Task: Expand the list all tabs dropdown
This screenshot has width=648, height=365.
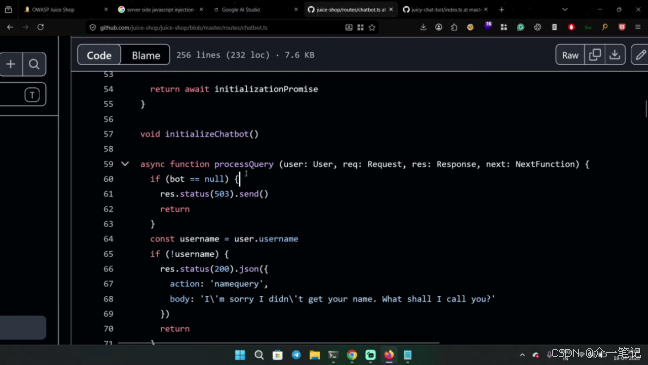Action: [x=565, y=10]
